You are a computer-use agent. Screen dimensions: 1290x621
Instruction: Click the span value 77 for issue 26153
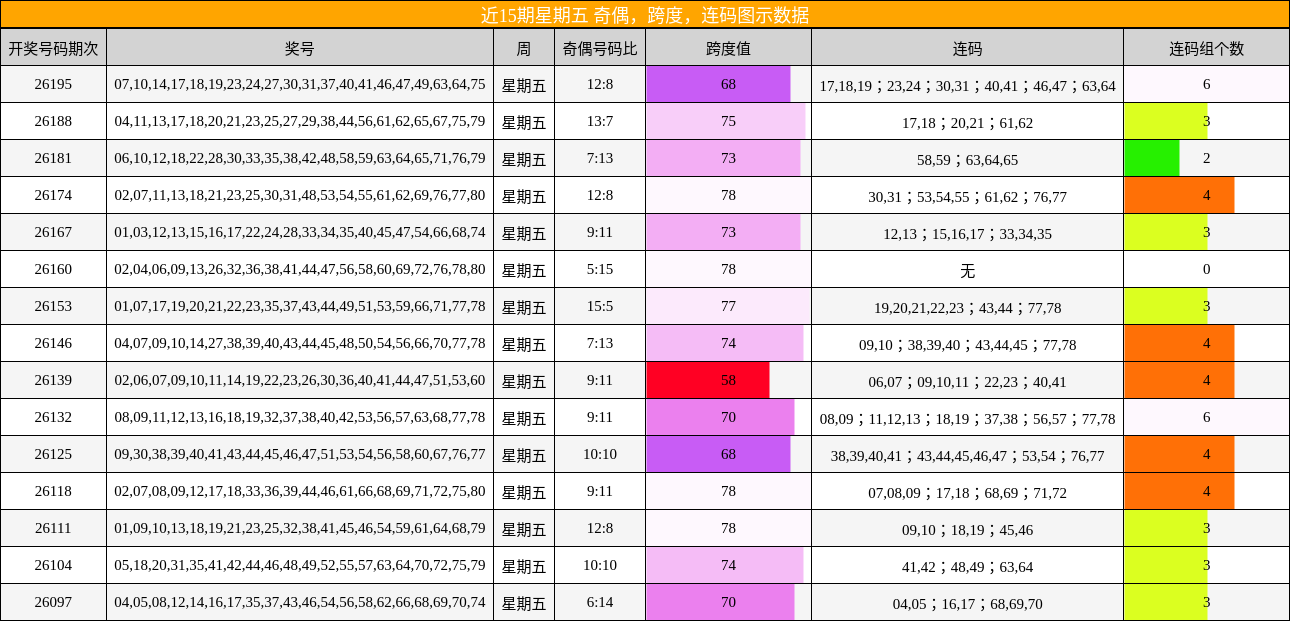click(x=728, y=306)
